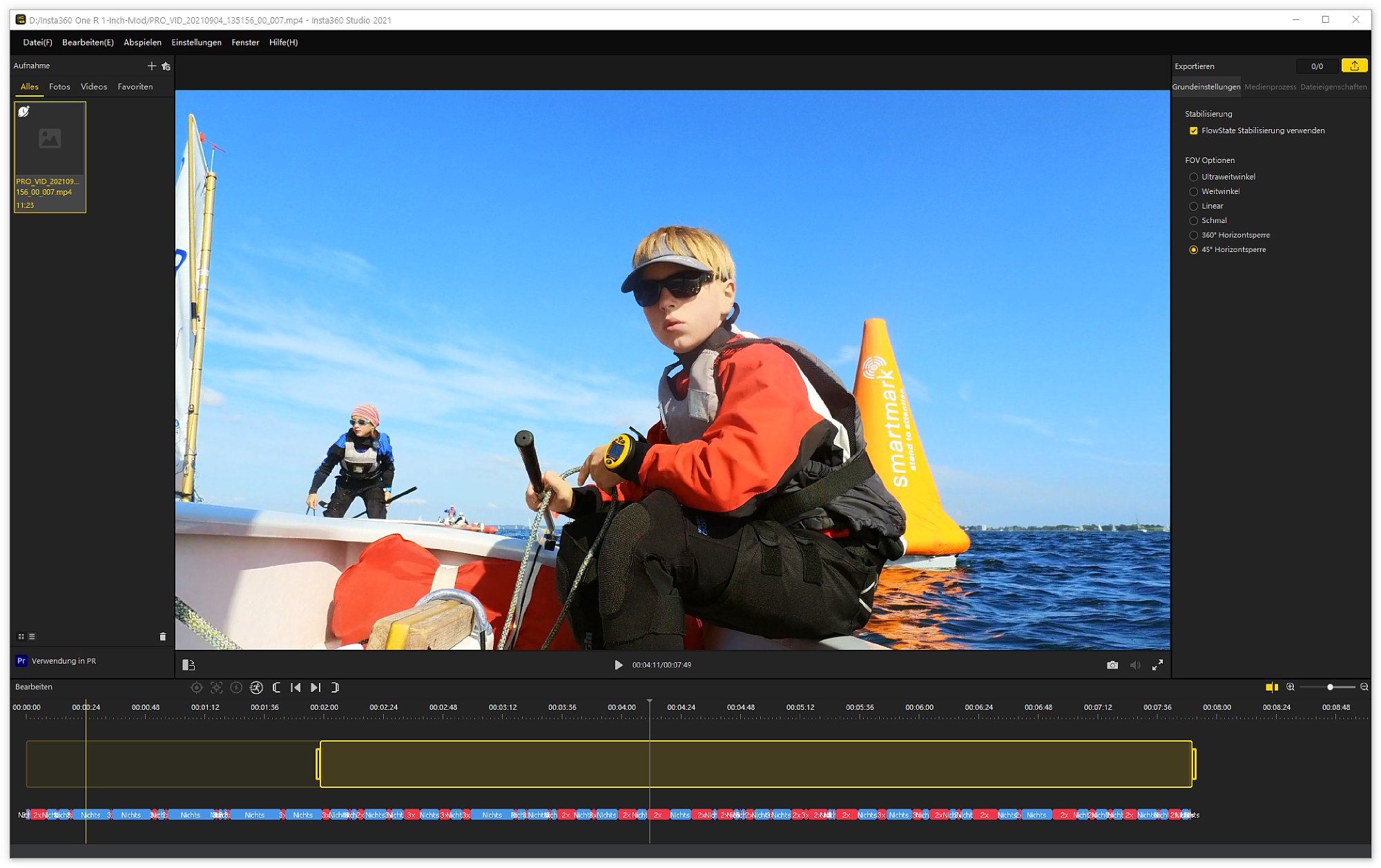The image size is (1381, 868).
Task: Select 360° Horizontsperre option
Action: coord(1193,235)
